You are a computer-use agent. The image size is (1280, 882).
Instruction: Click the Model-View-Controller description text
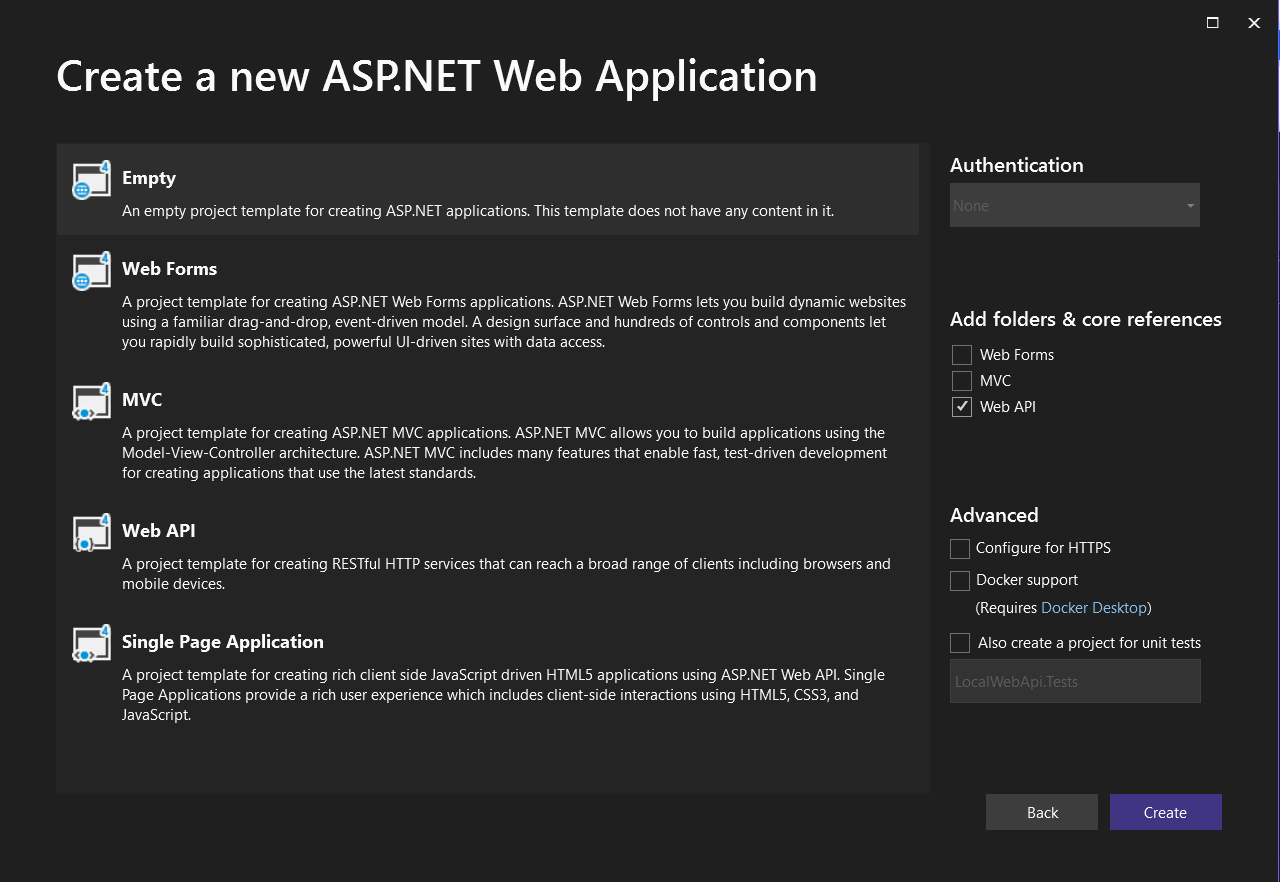505,453
